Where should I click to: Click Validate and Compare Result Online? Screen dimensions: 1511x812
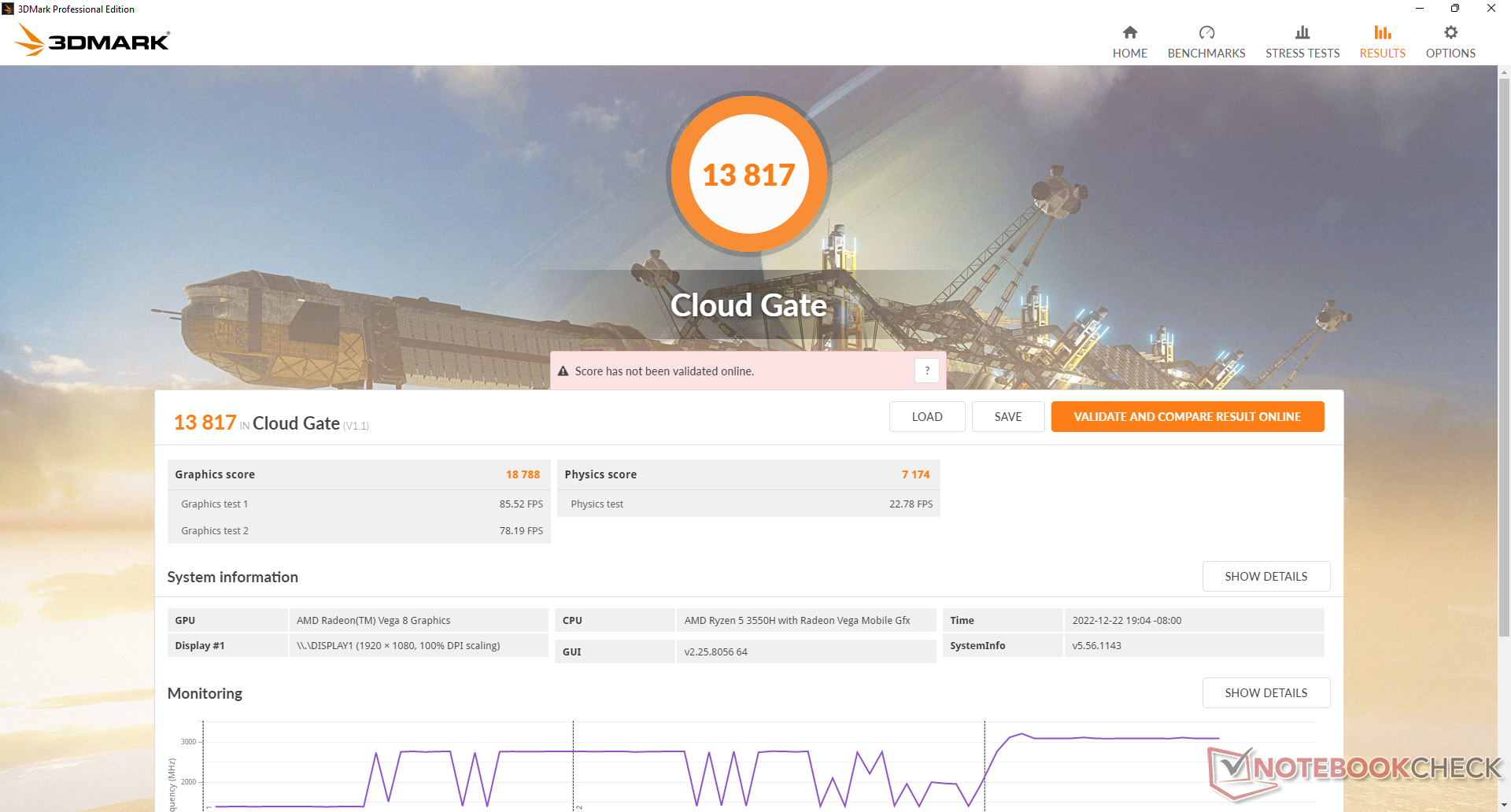coord(1187,417)
